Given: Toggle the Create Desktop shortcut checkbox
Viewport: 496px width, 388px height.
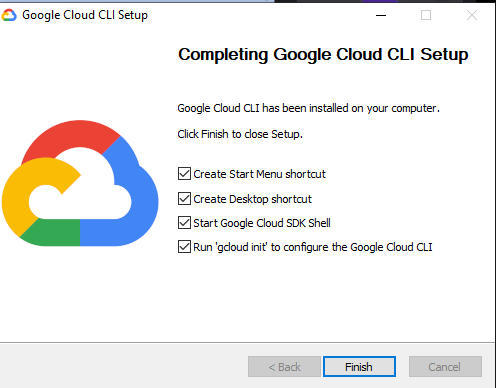Looking at the screenshot, I should click(184, 199).
